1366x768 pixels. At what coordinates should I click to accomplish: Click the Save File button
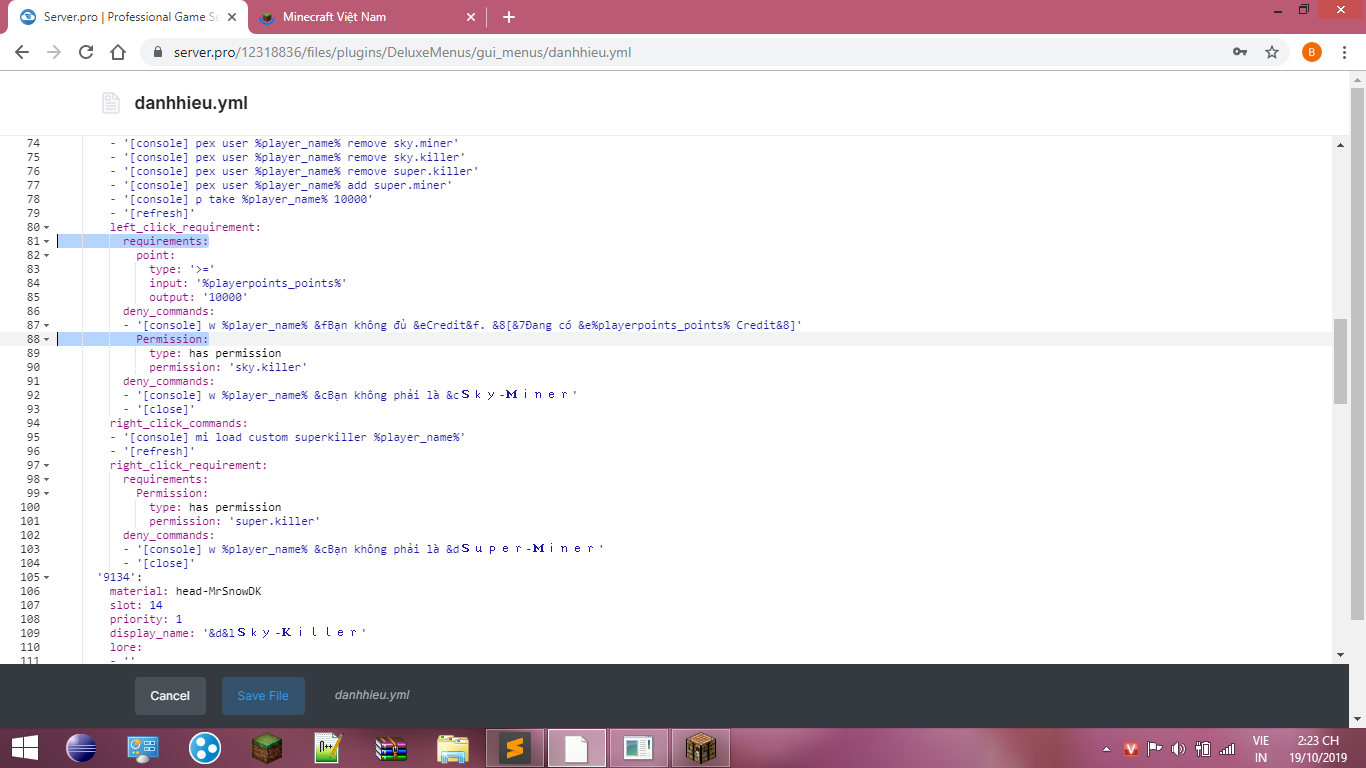263,696
